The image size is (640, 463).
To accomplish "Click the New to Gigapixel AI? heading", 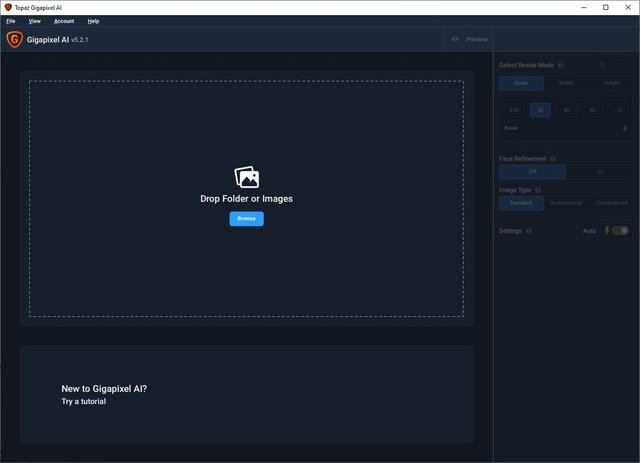I will tap(104, 389).
